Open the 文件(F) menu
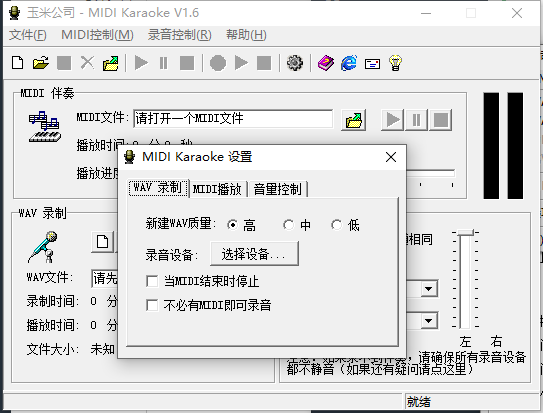 tap(27, 35)
